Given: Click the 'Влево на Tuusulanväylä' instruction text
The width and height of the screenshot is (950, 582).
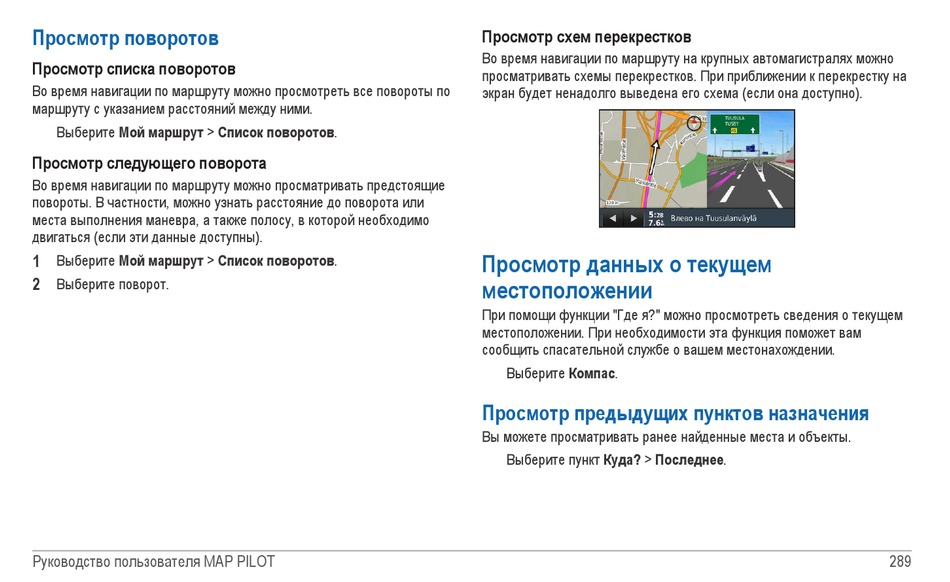Looking at the screenshot, I should pos(713,218).
